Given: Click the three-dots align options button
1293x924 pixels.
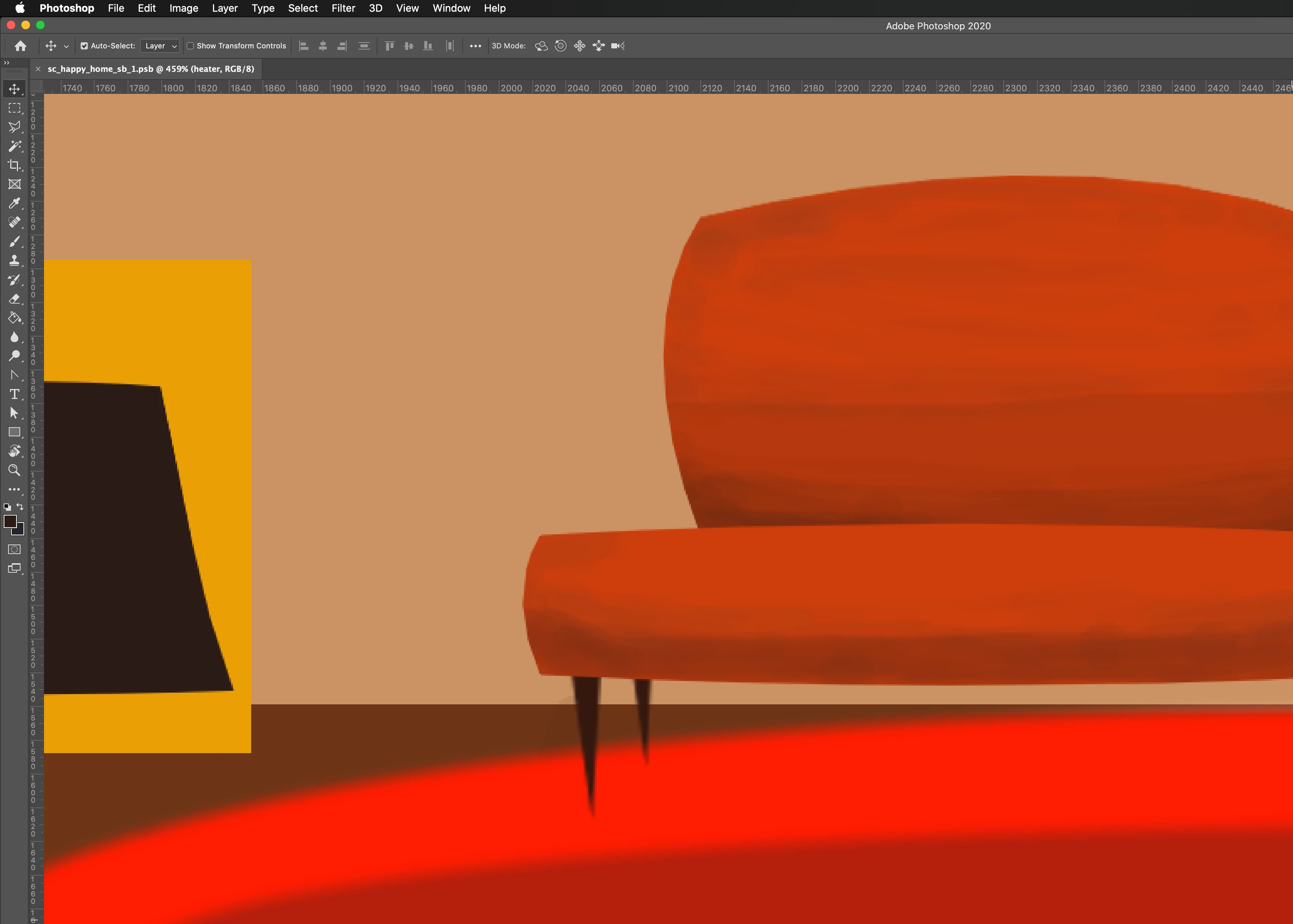Looking at the screenshot, I should (x=475, y=45).
